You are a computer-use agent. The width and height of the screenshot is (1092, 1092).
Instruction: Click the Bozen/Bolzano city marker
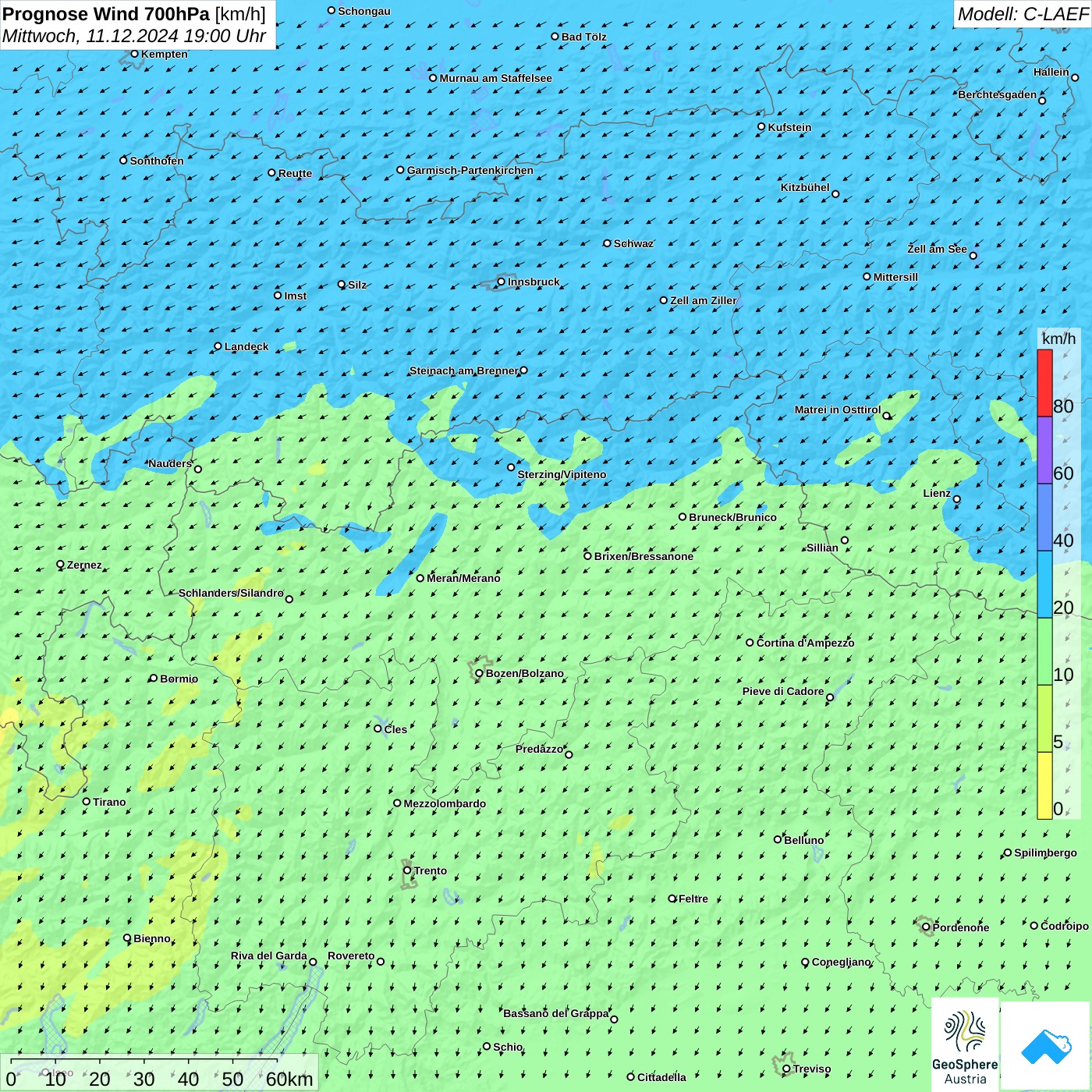(x=479, y=673)
